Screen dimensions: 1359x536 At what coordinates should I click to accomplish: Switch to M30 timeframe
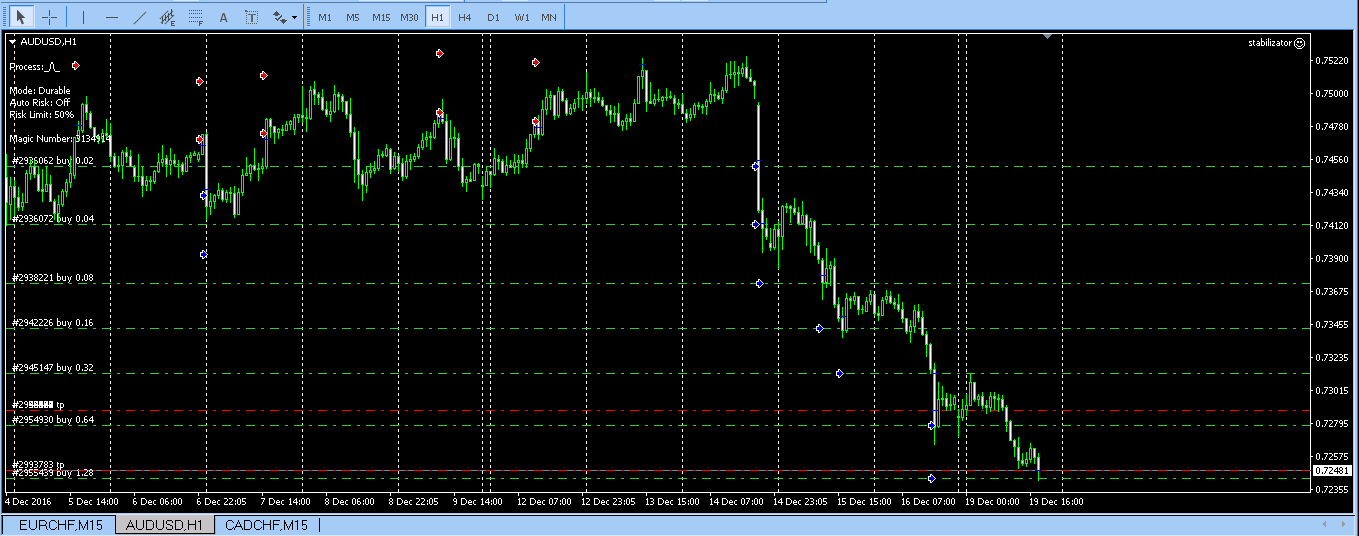[x=409, y=17]
